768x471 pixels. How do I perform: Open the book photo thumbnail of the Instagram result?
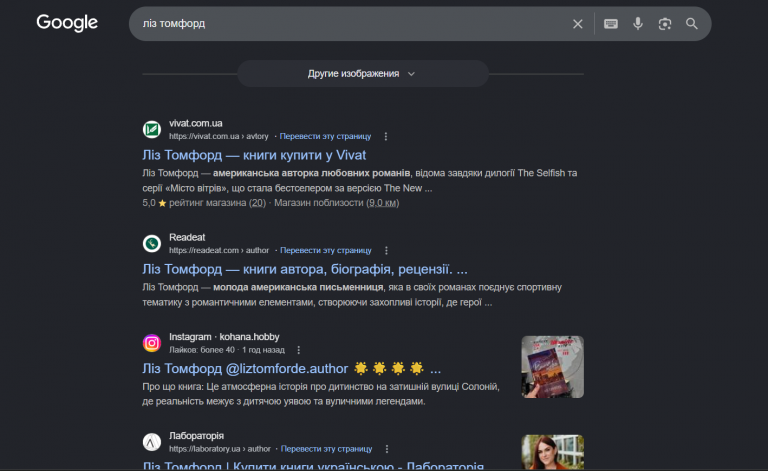click(x=552, y=367)
